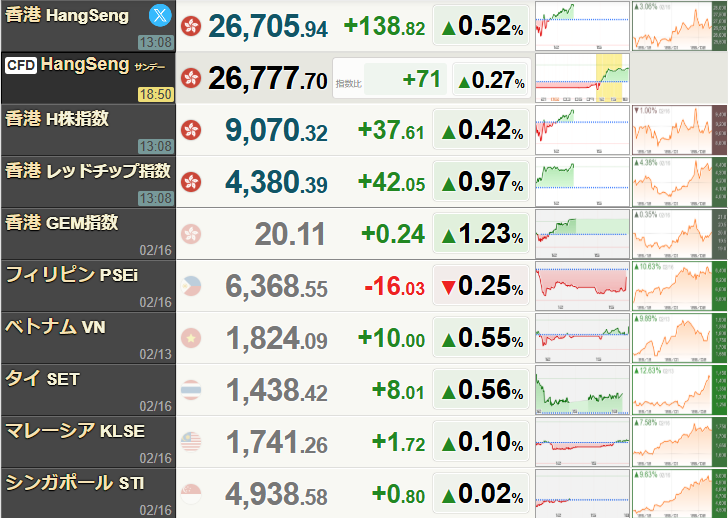The height and width of the screenshot is (518, 728).
Task: Click the ▲0.27% CFD change box
Action: click(491, 79)
